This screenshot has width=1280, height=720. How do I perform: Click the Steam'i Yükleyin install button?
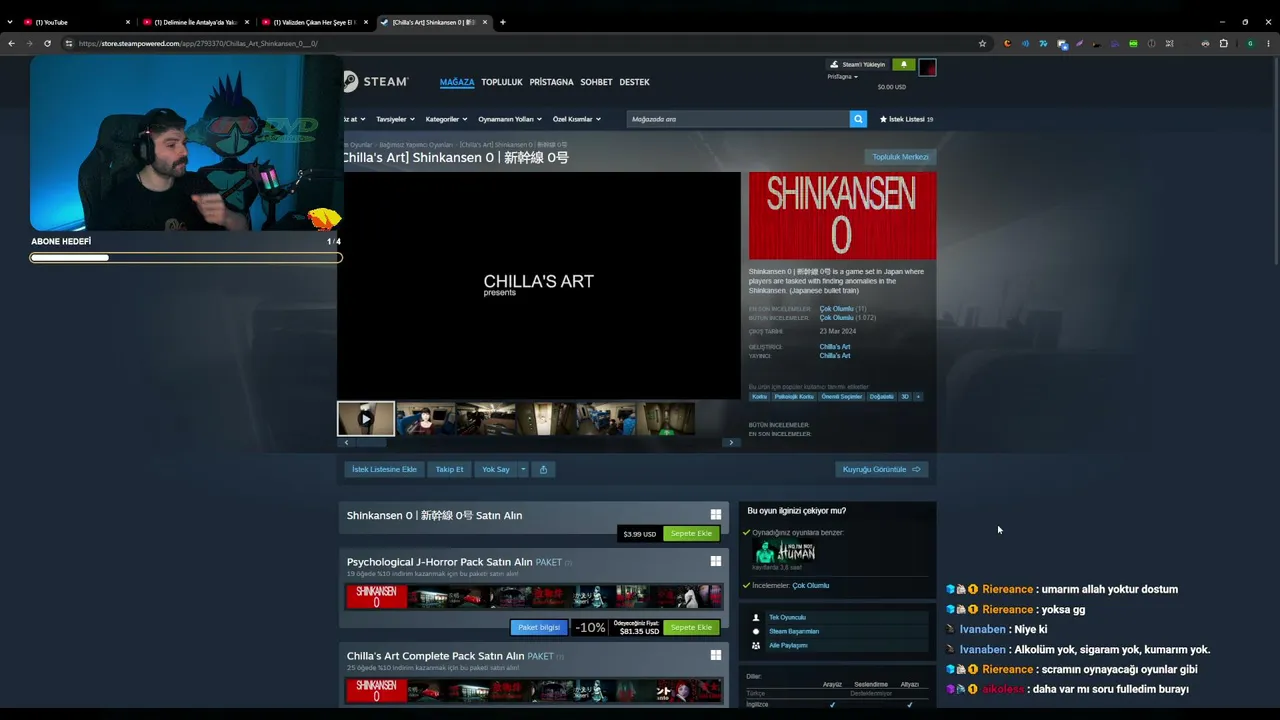coord(858,64)
